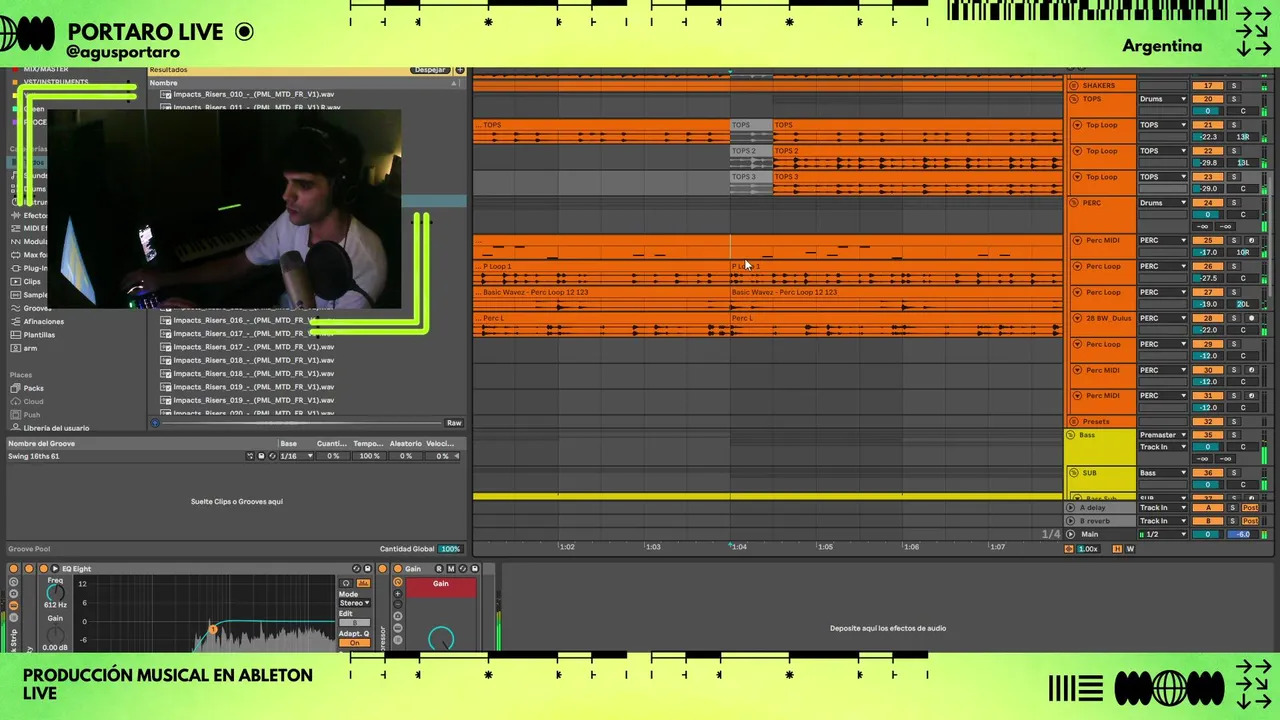Image resolution: width=1280 pixels, height=720 pixels.
Task: Open arm folder in browser
Action: [30, 348]
